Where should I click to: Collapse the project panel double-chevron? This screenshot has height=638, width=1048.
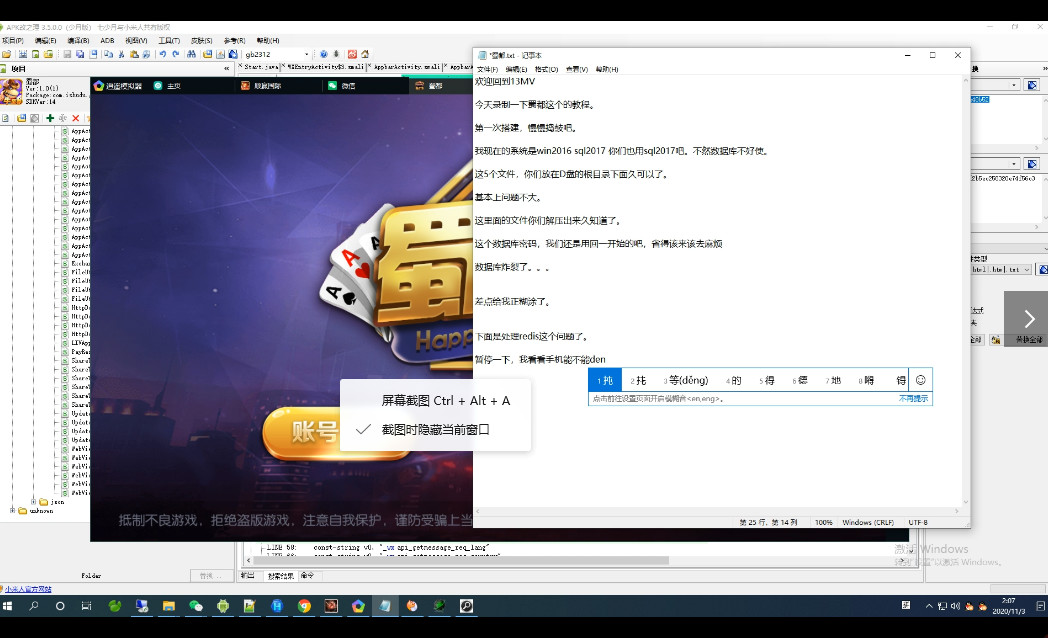tap(226, 69)
